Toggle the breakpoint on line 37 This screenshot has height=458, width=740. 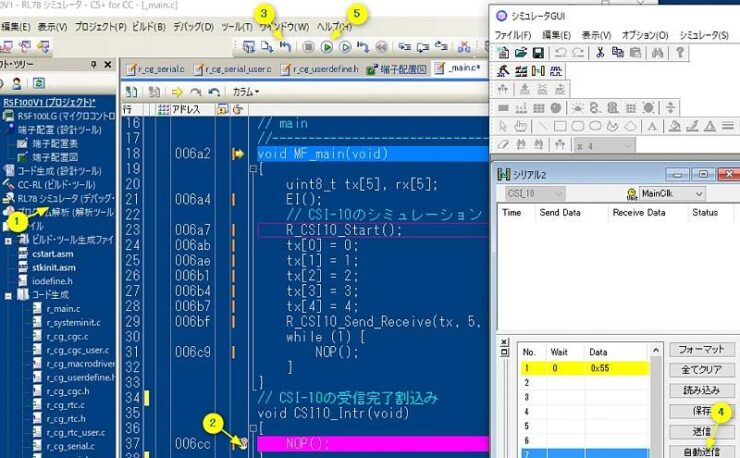click(x=239, y=442)
